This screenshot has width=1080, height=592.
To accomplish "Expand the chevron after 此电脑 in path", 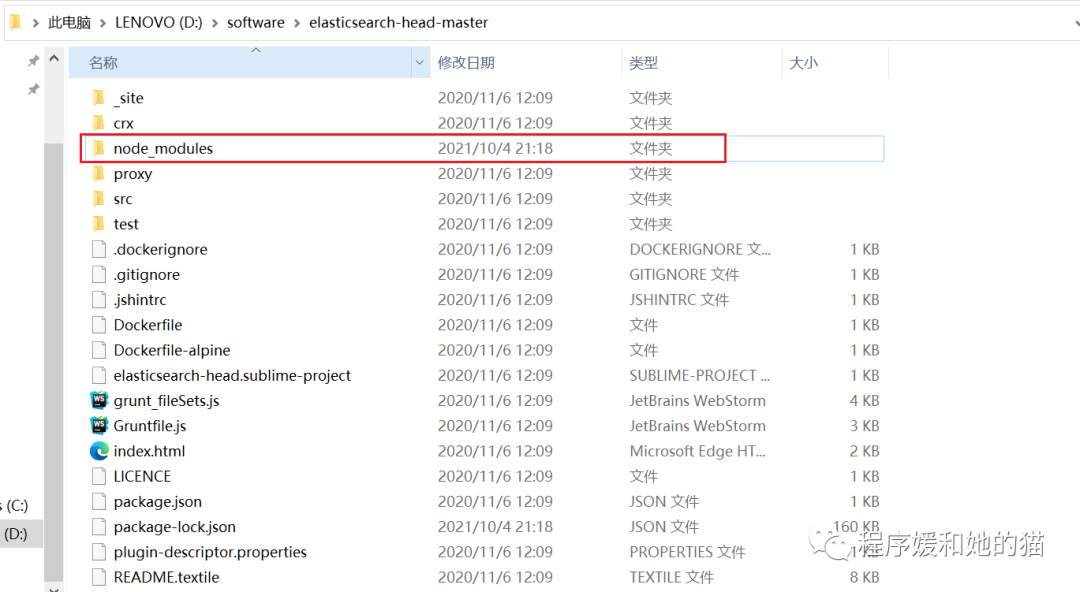I will (x=103, y=23).
